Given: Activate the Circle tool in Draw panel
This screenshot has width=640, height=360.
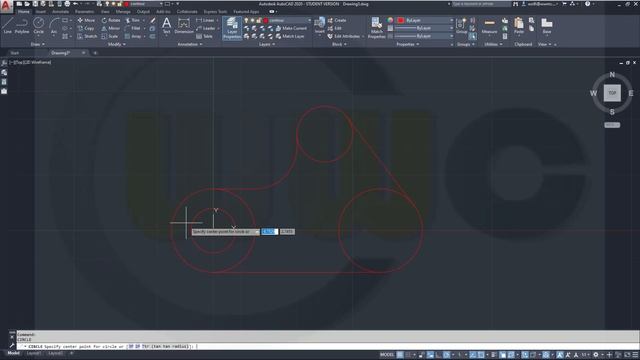Looking at the screenshot, I should 38,25.
